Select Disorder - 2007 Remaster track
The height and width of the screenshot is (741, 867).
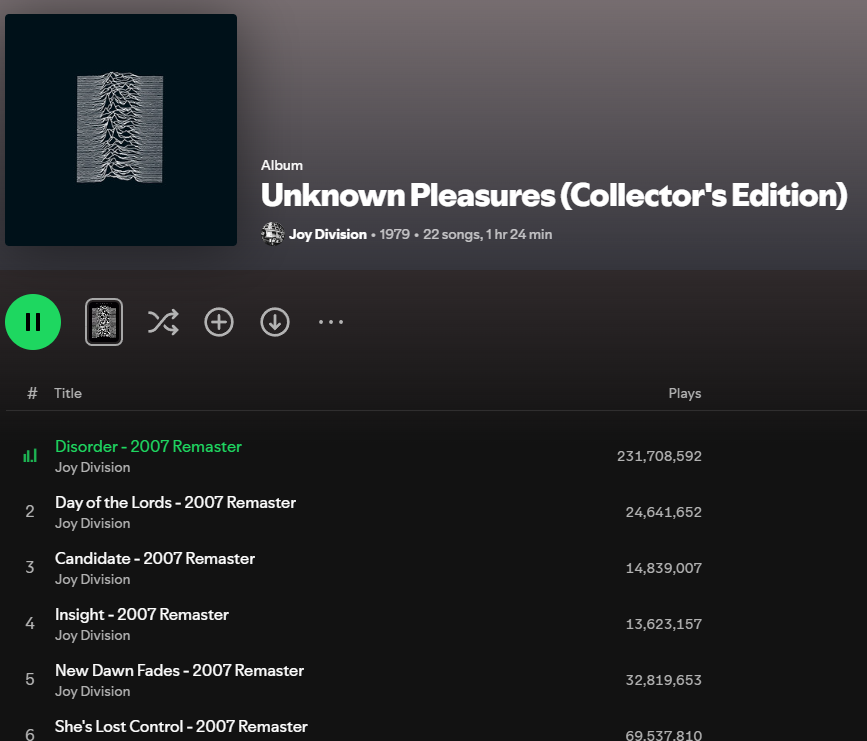[148, 446]
